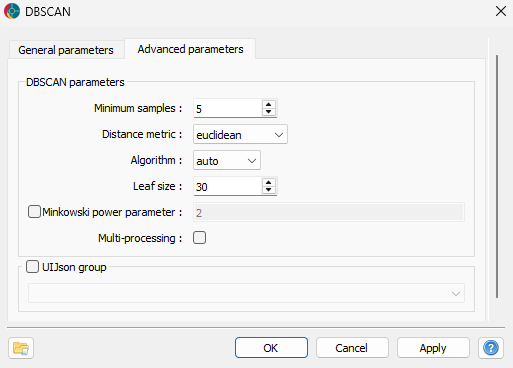Switch to the General parameters tab
The image size is (513, 368).
point(66,50)
